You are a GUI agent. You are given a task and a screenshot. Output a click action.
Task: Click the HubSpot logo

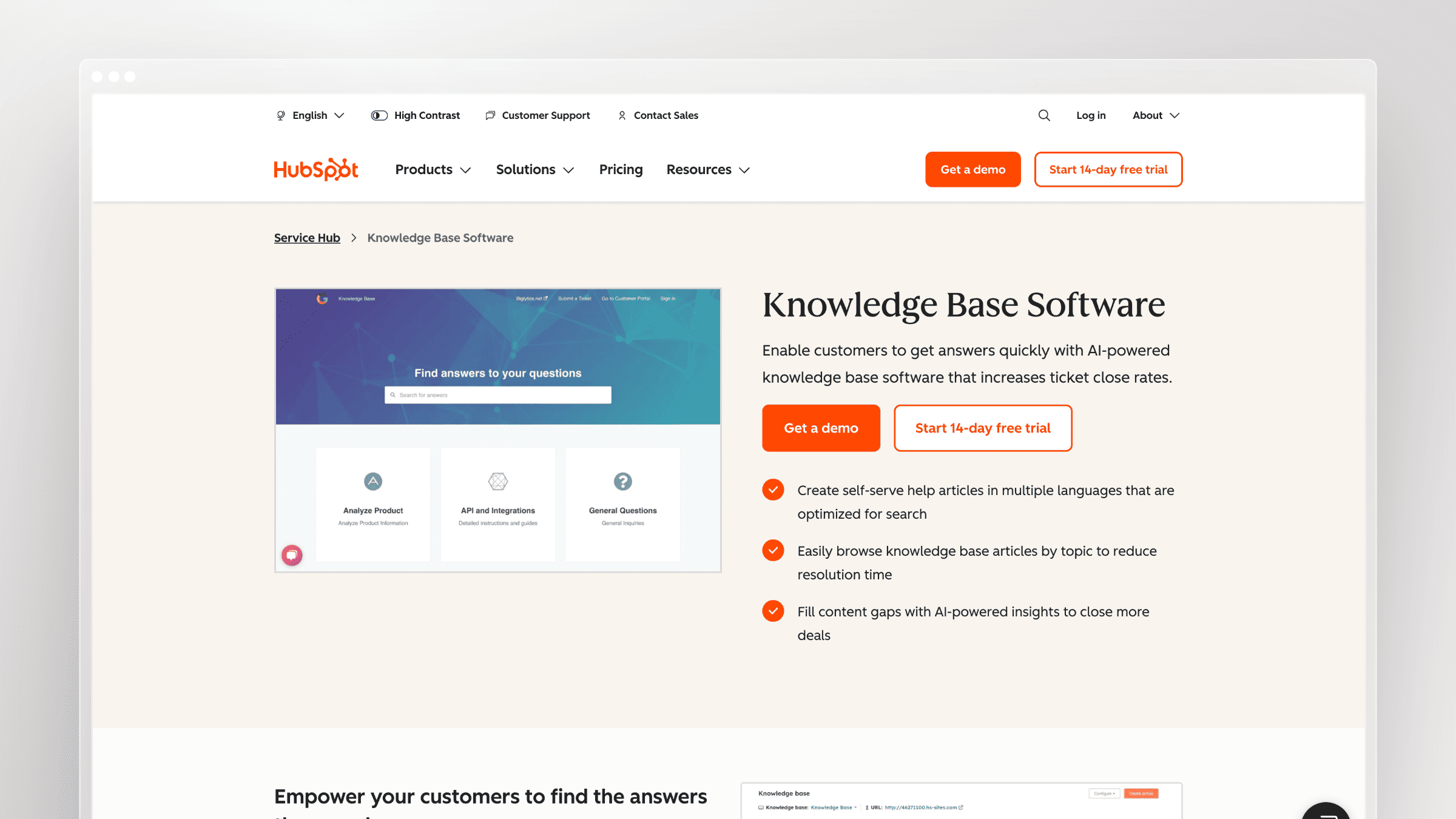pyautogui.click(x=316, y=169)
